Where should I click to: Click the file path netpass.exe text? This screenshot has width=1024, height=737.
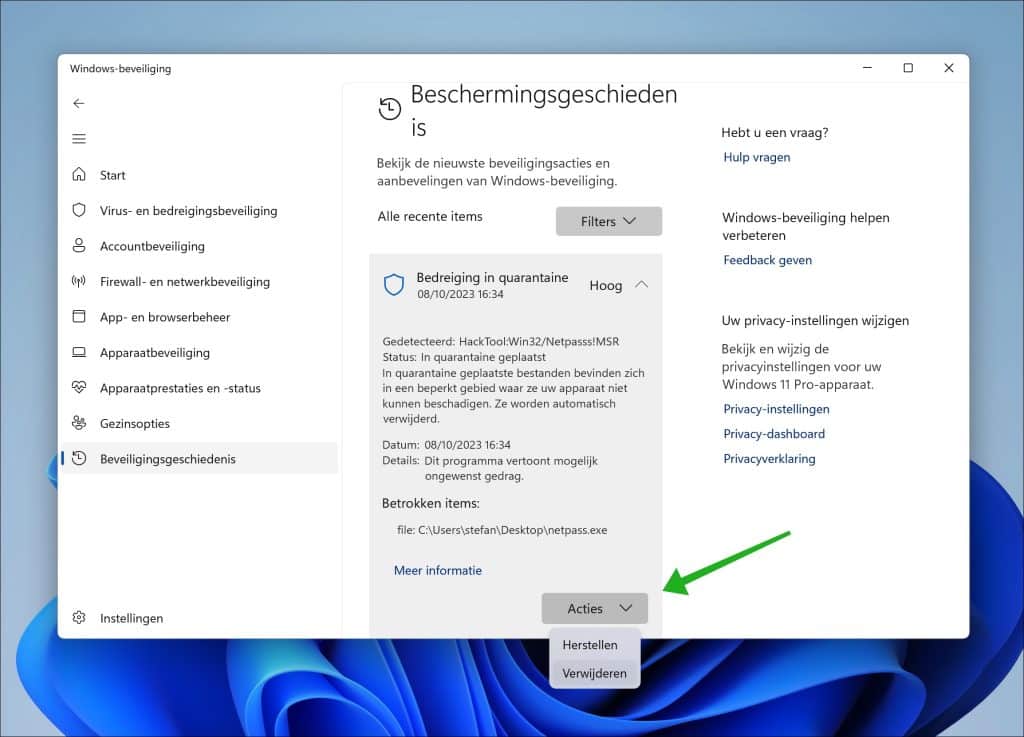click(x=502, y=530)
